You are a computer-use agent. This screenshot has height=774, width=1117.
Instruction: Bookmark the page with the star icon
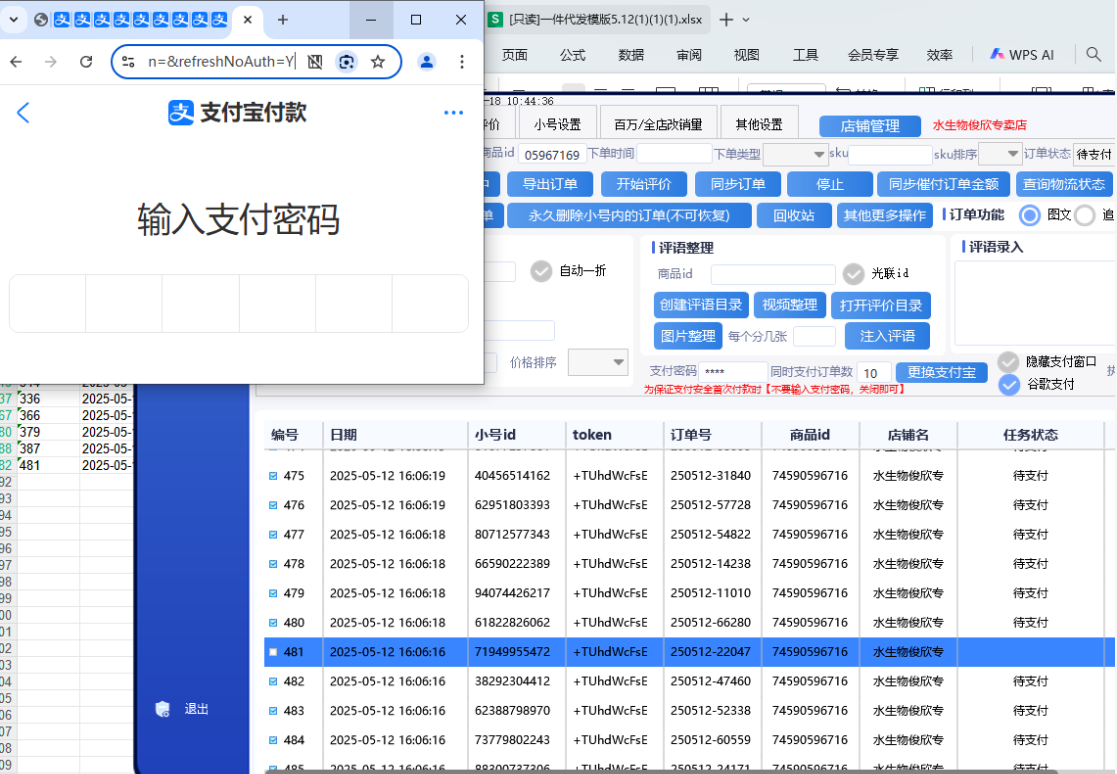coord(378,61)
